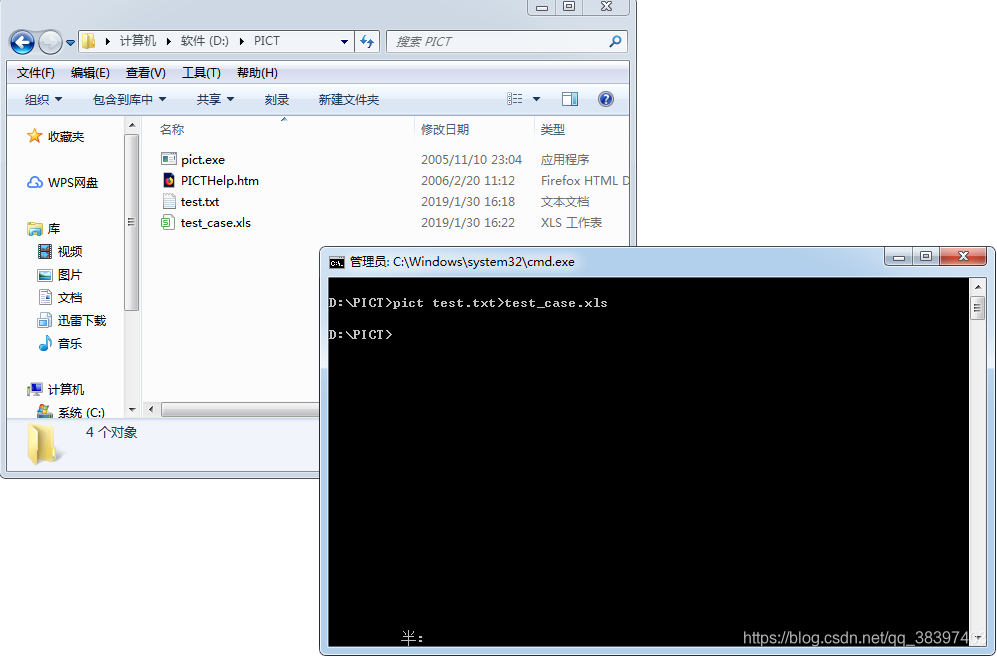This screenshot has height=657, width=997.
Task: Click the Back navigation arrow in Explorer
Action: pyautogui.click(x=22, y=43)
